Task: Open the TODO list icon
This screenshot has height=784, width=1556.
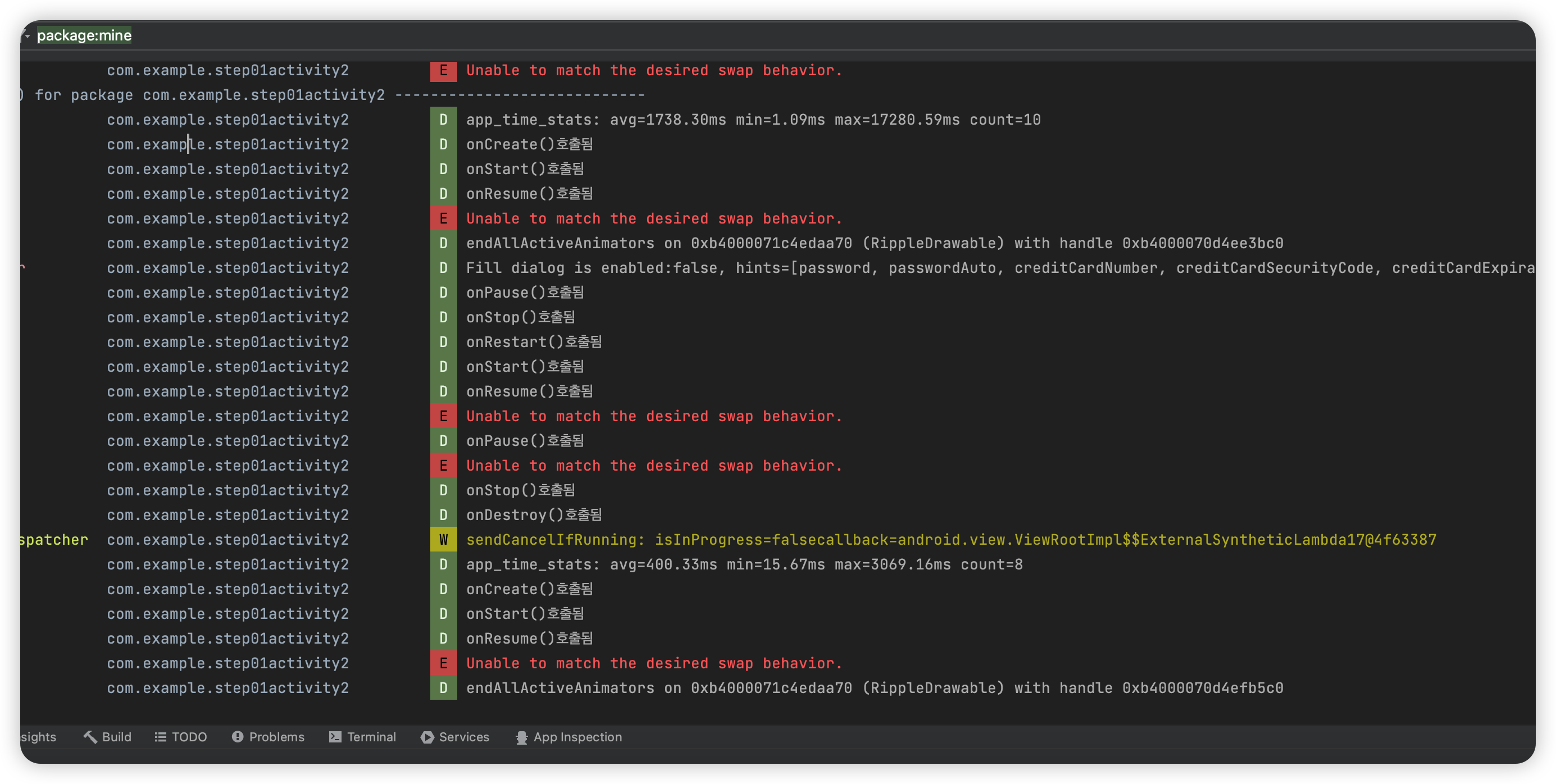Action: 160,737
